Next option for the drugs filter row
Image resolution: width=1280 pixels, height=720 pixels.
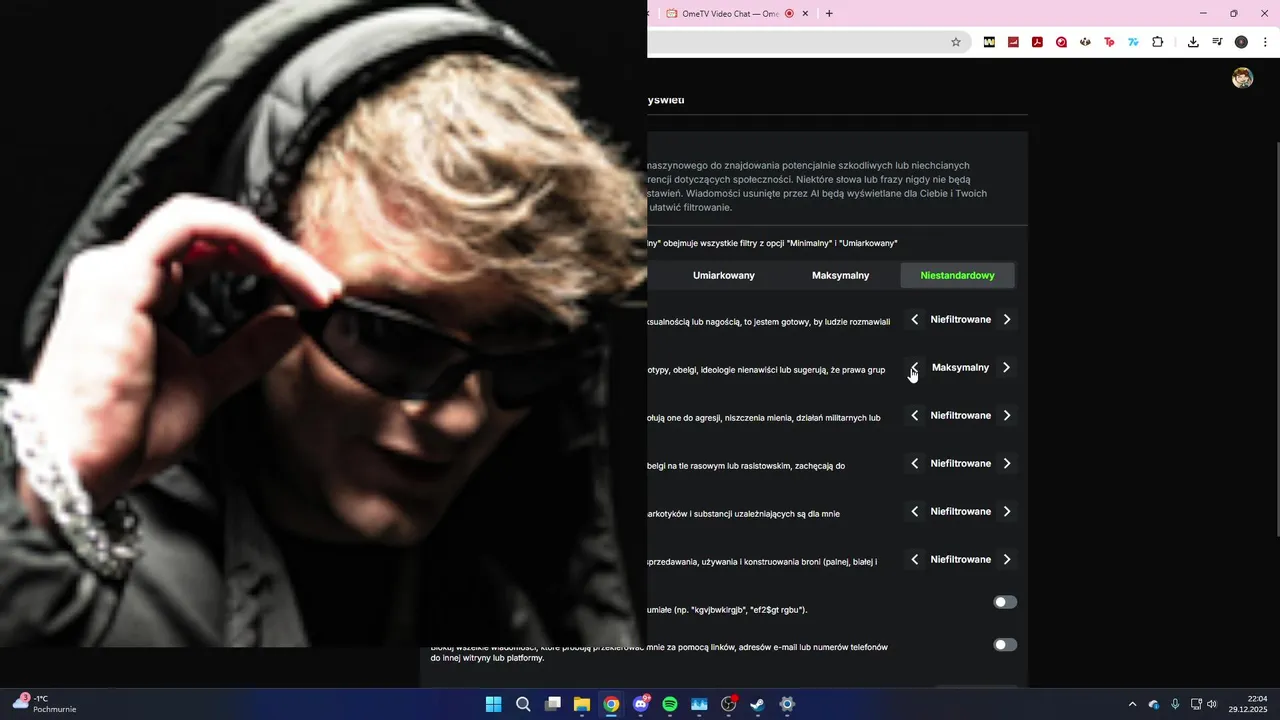tap(1006, 511)
